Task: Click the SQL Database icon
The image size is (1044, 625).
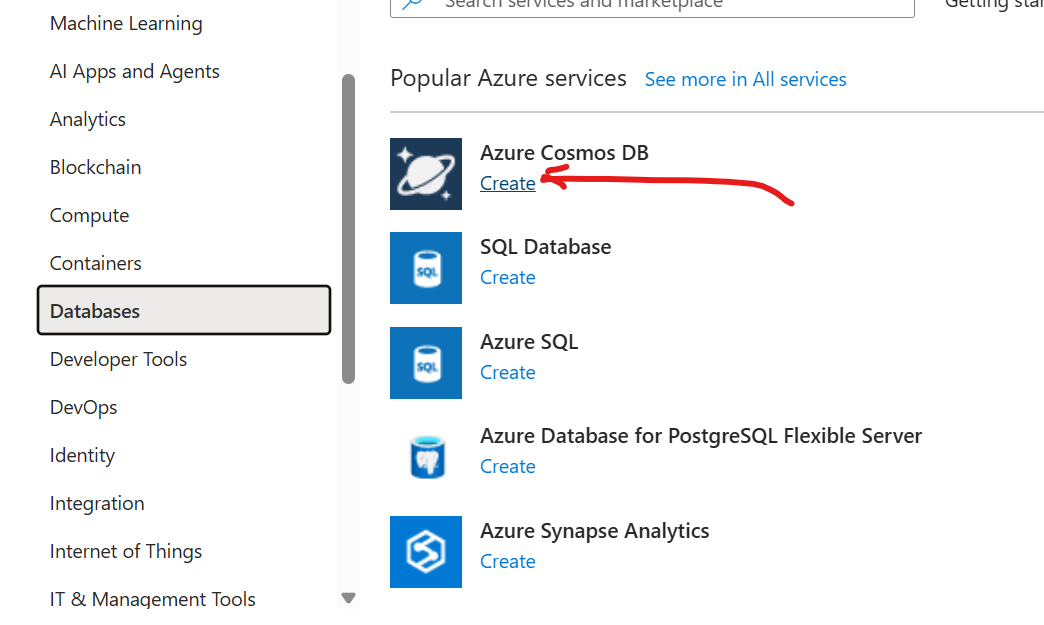Action: coord(426,268)
